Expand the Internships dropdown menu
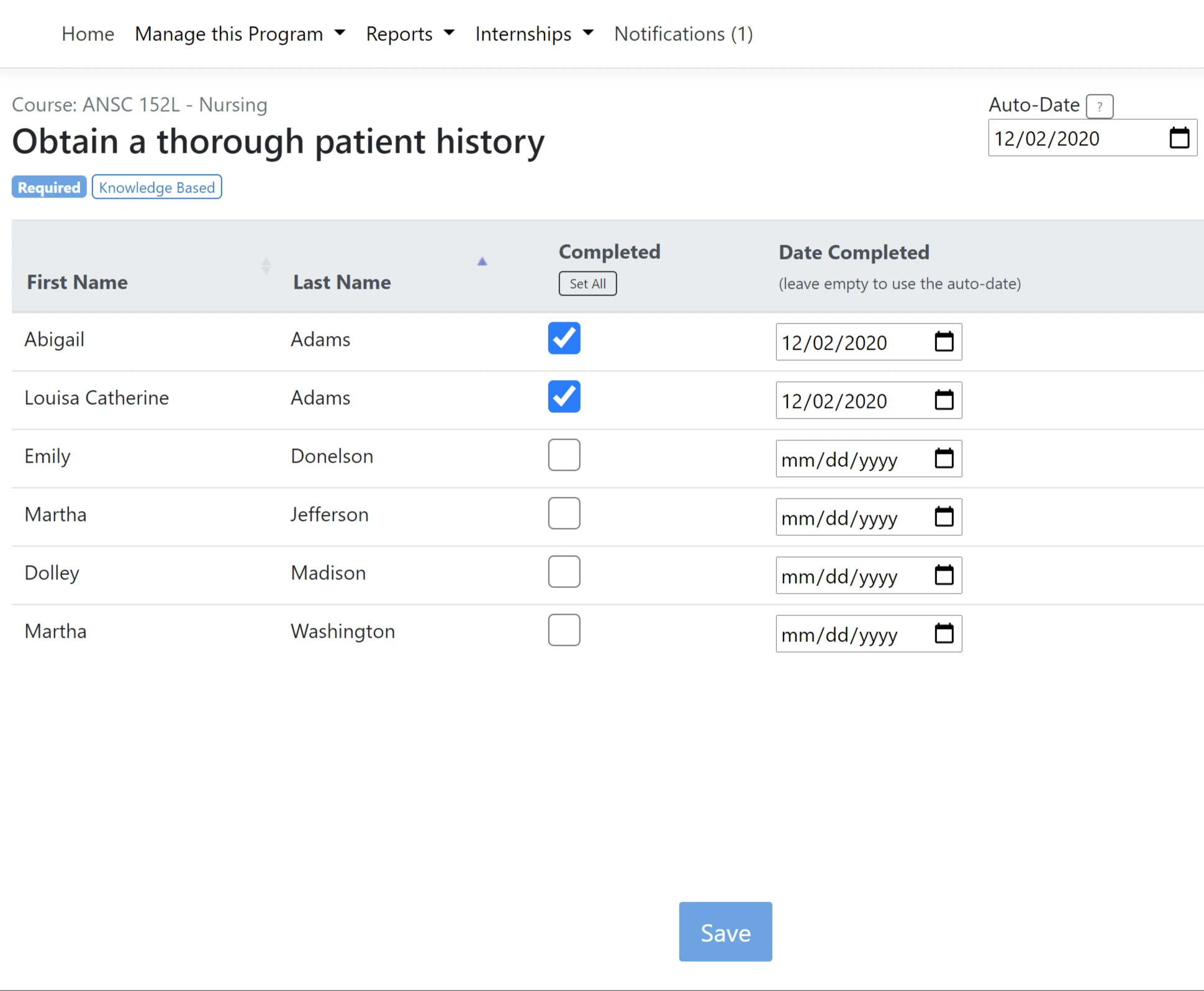 [x=534, y=34]
